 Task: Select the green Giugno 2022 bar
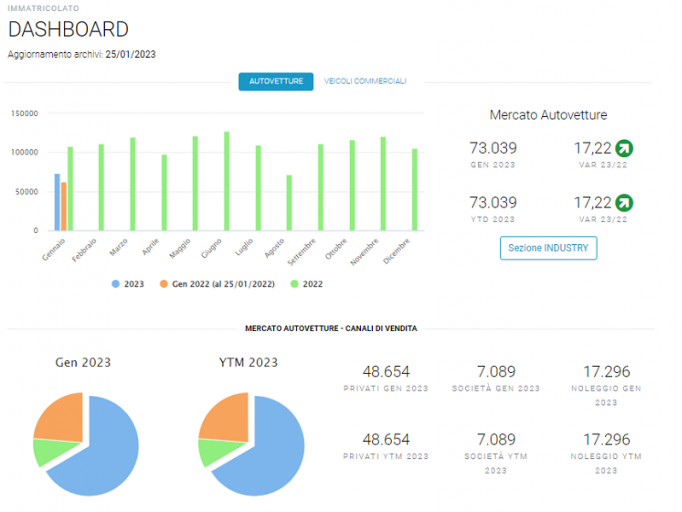(227, 181)
